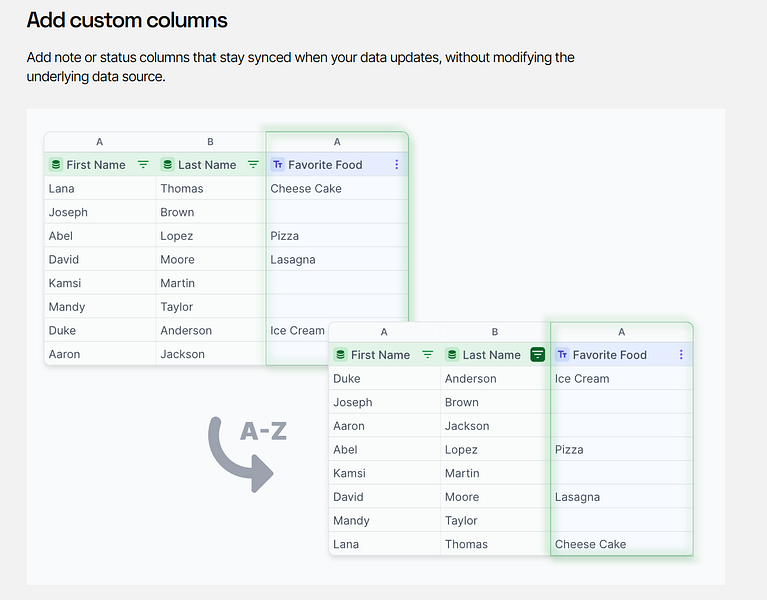Click column letter B in upper table
767x600 pixels.
[210, 142]
